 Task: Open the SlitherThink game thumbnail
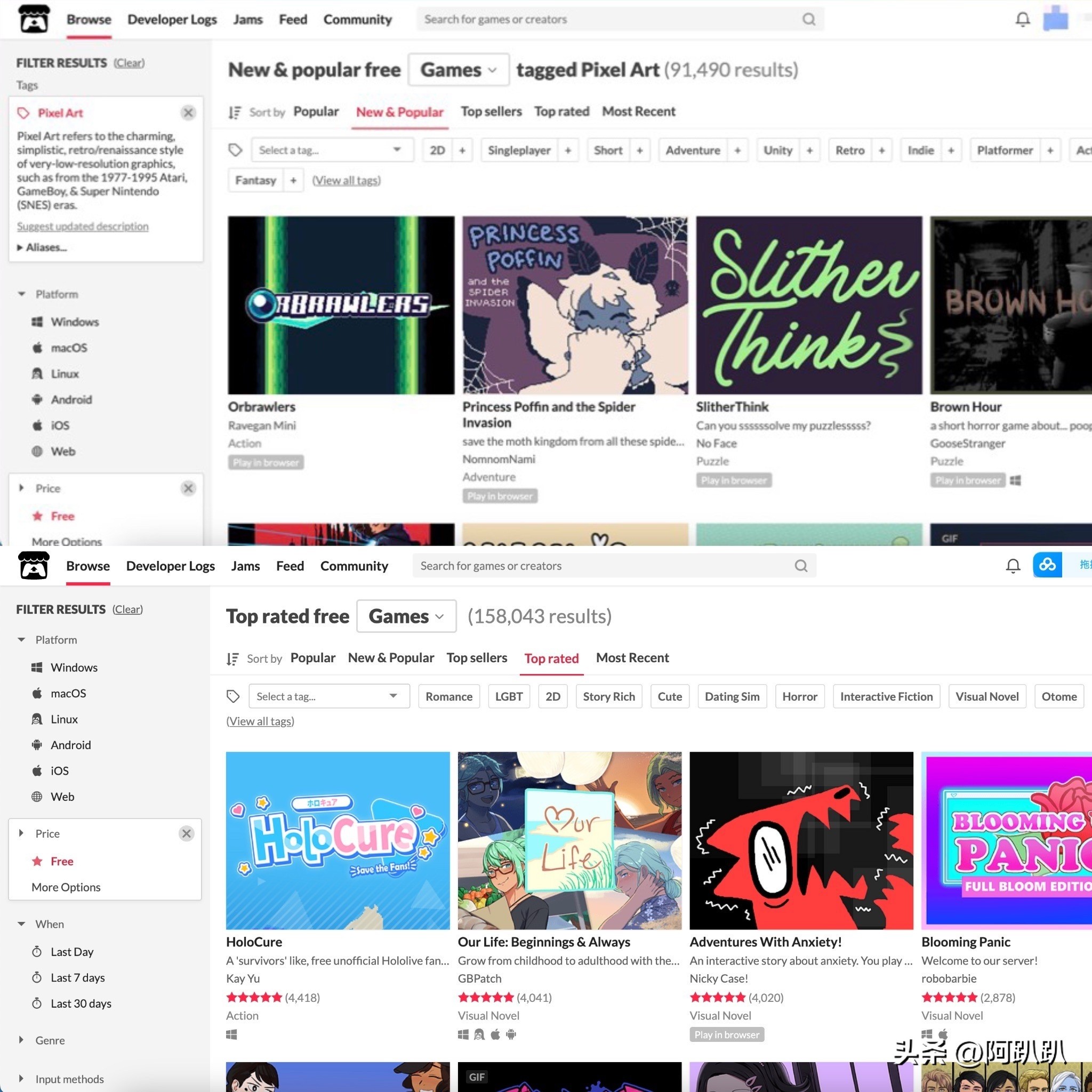[809, 304]
